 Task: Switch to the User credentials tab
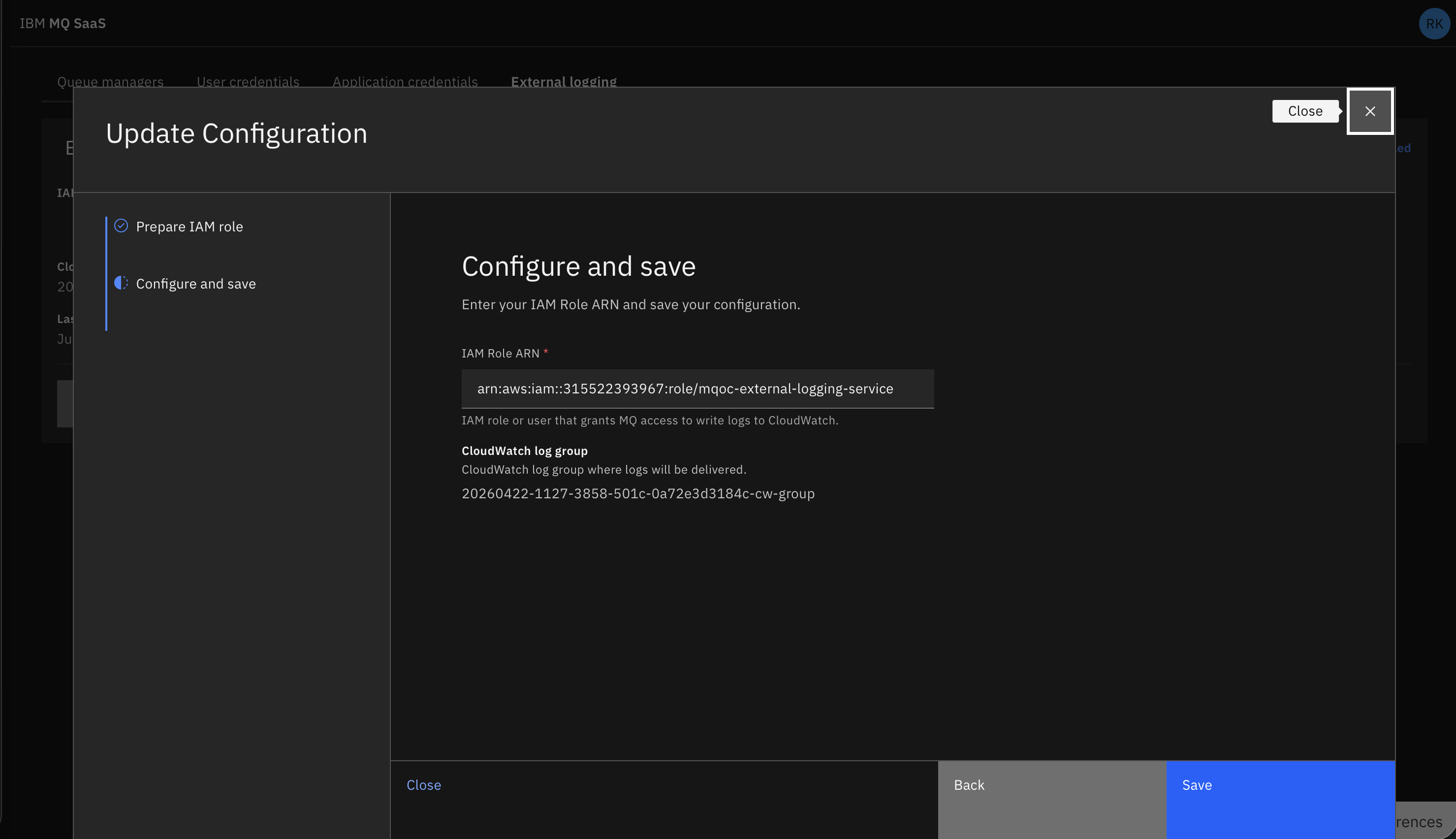248,81
